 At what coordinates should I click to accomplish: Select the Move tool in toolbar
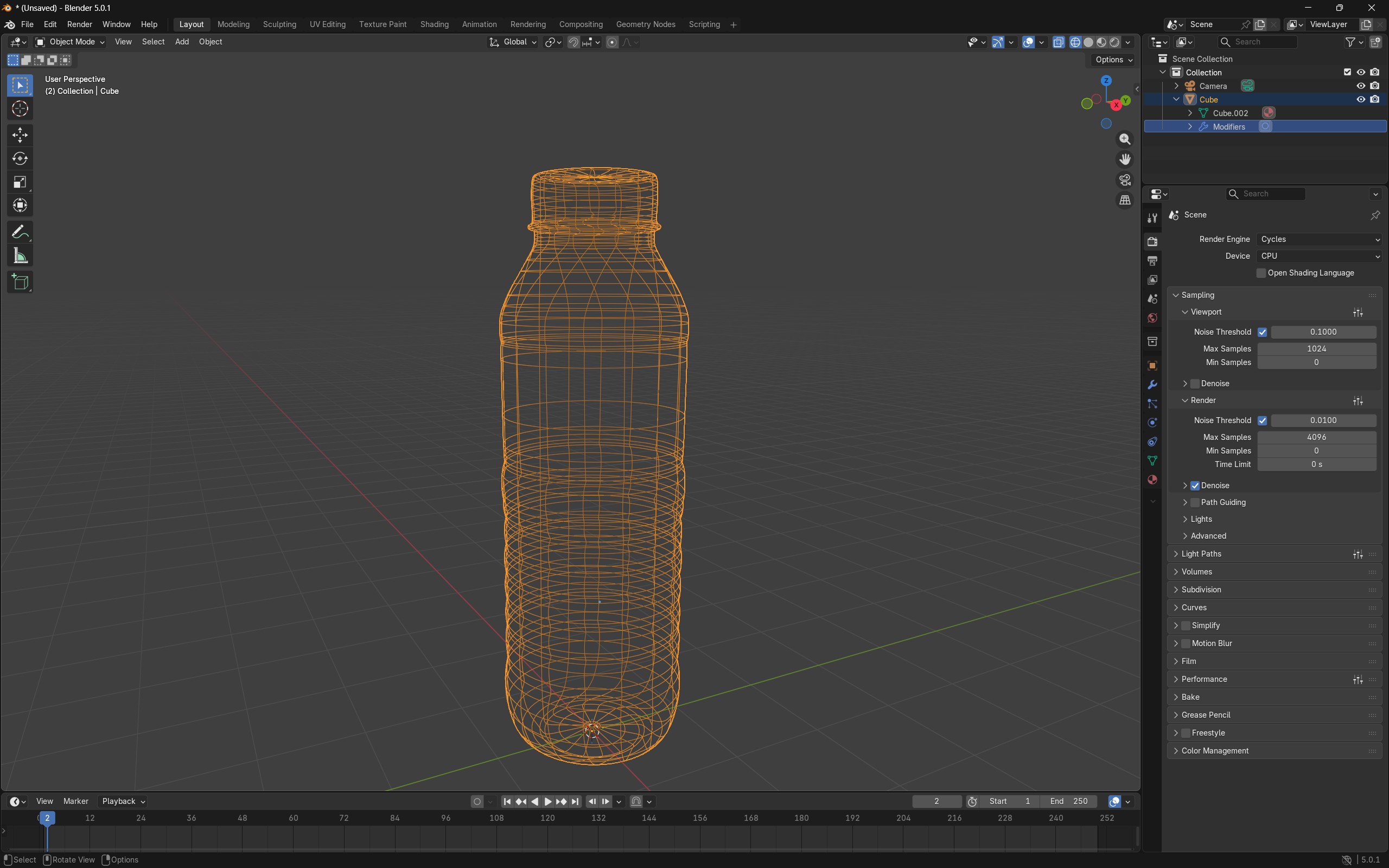pyautogui.click(x=20, y=136)
